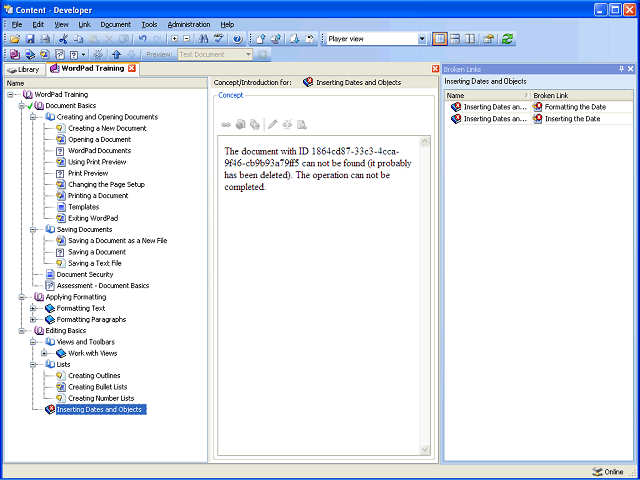The height and width of the screenshot is (480, 640).
Task: Open the Player view dropdown
Action: 422,39
